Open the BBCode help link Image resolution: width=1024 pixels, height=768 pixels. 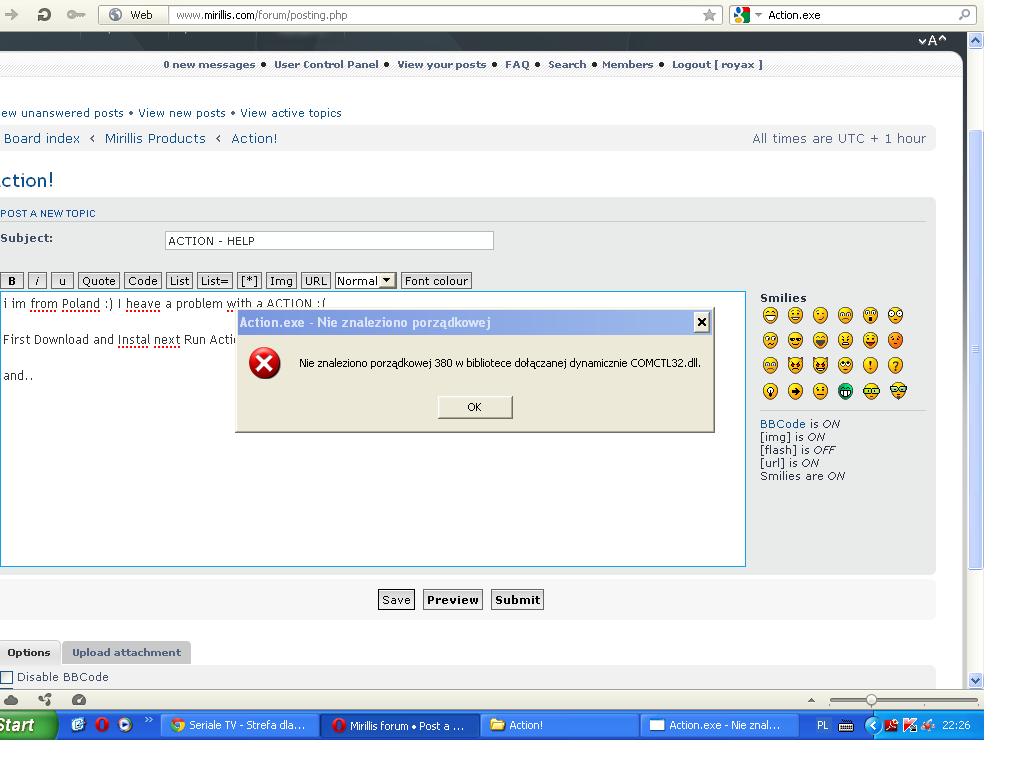coord(783,424)
